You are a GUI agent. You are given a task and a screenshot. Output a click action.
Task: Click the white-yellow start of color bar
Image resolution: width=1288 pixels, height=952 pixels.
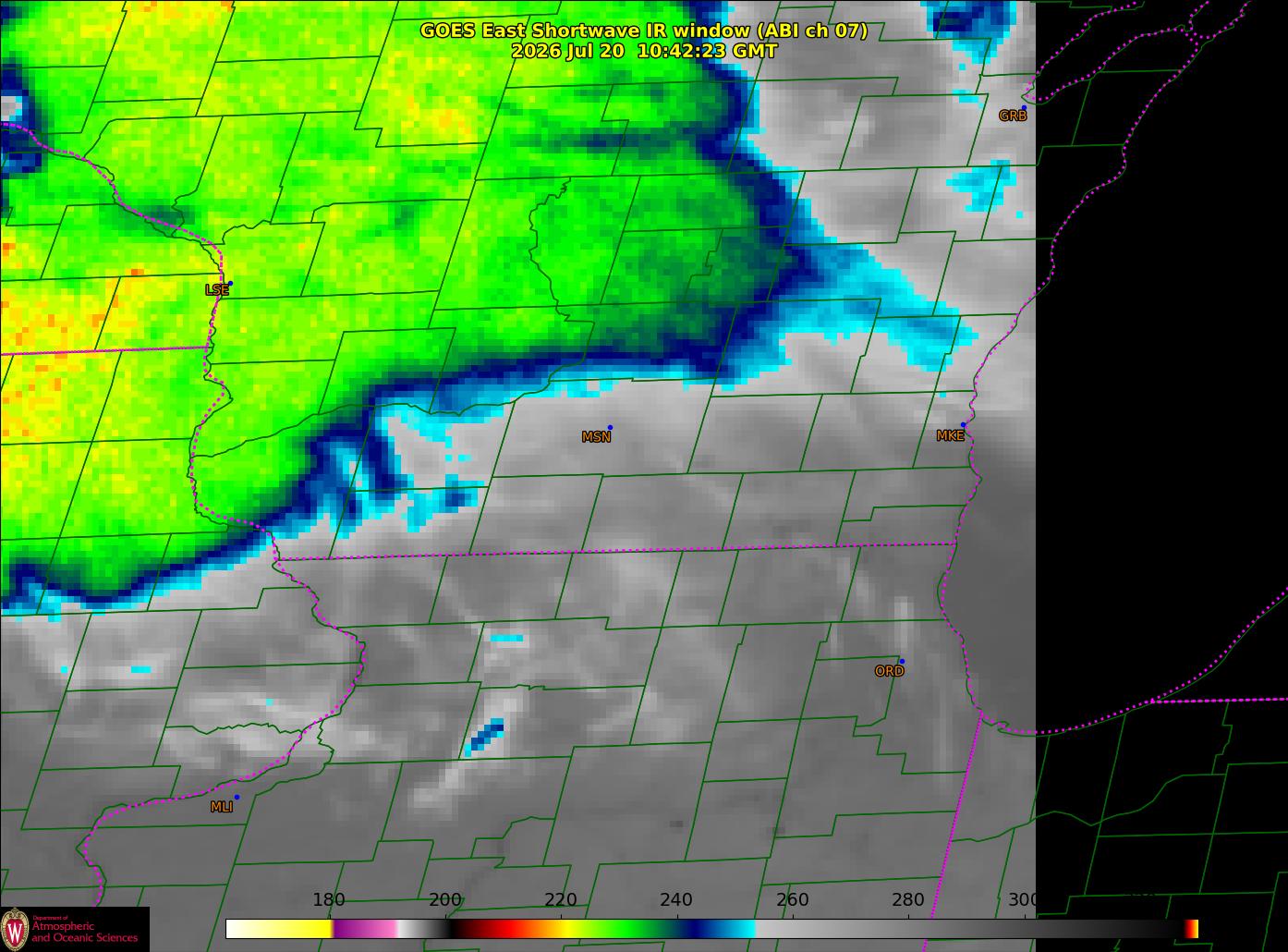pyautogui.click(x=279, y=929)
